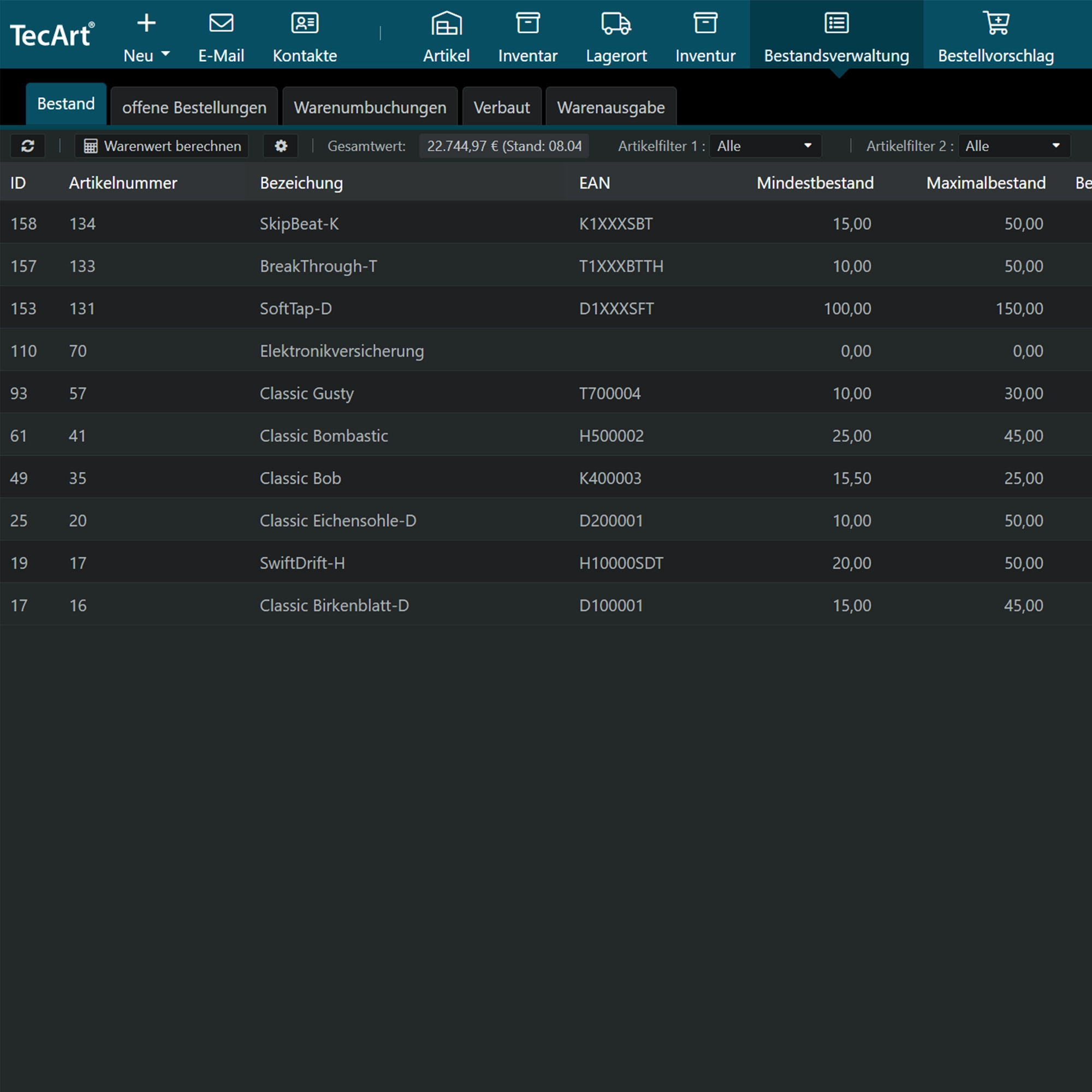
Task: Open the gear settings button
Action: (281, 146)
